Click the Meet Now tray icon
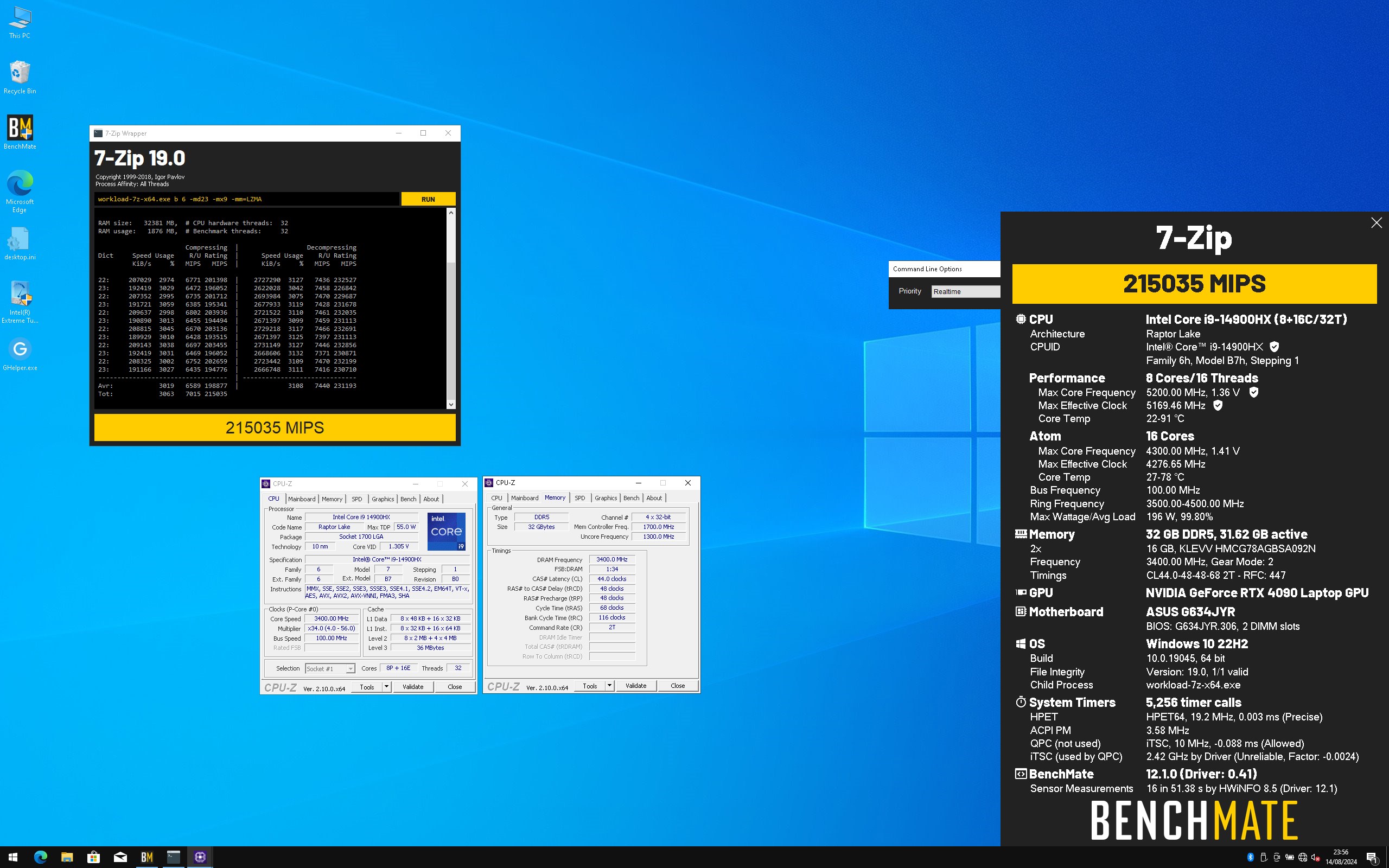This screenshot has width=1389, height=868. pyautogui.click(x=1277, y=857)
